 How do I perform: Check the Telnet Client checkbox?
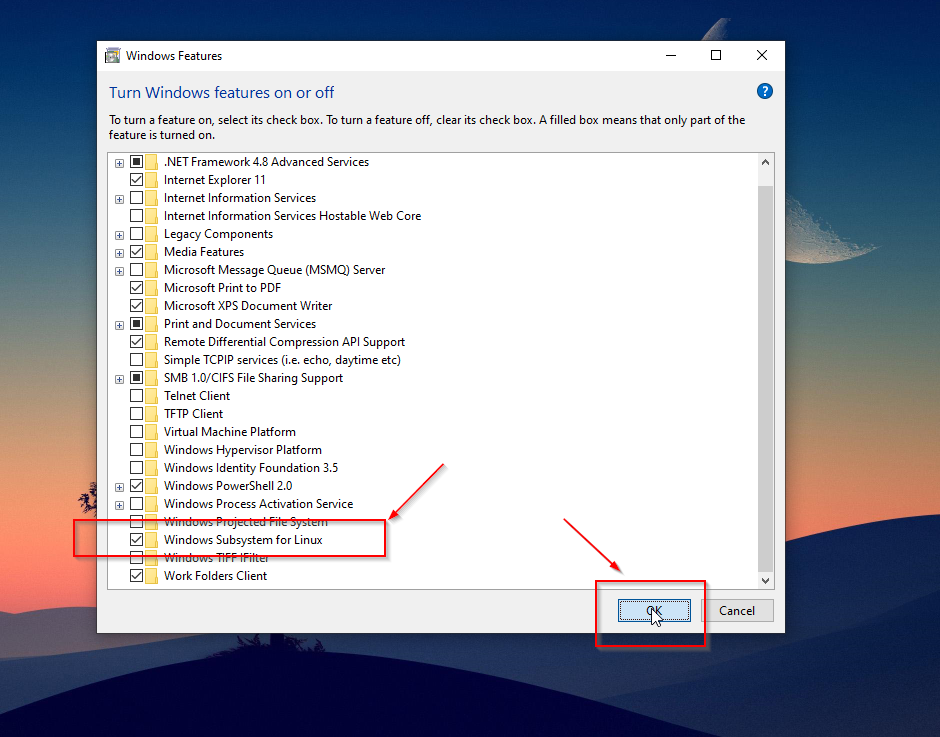(136, 396)
